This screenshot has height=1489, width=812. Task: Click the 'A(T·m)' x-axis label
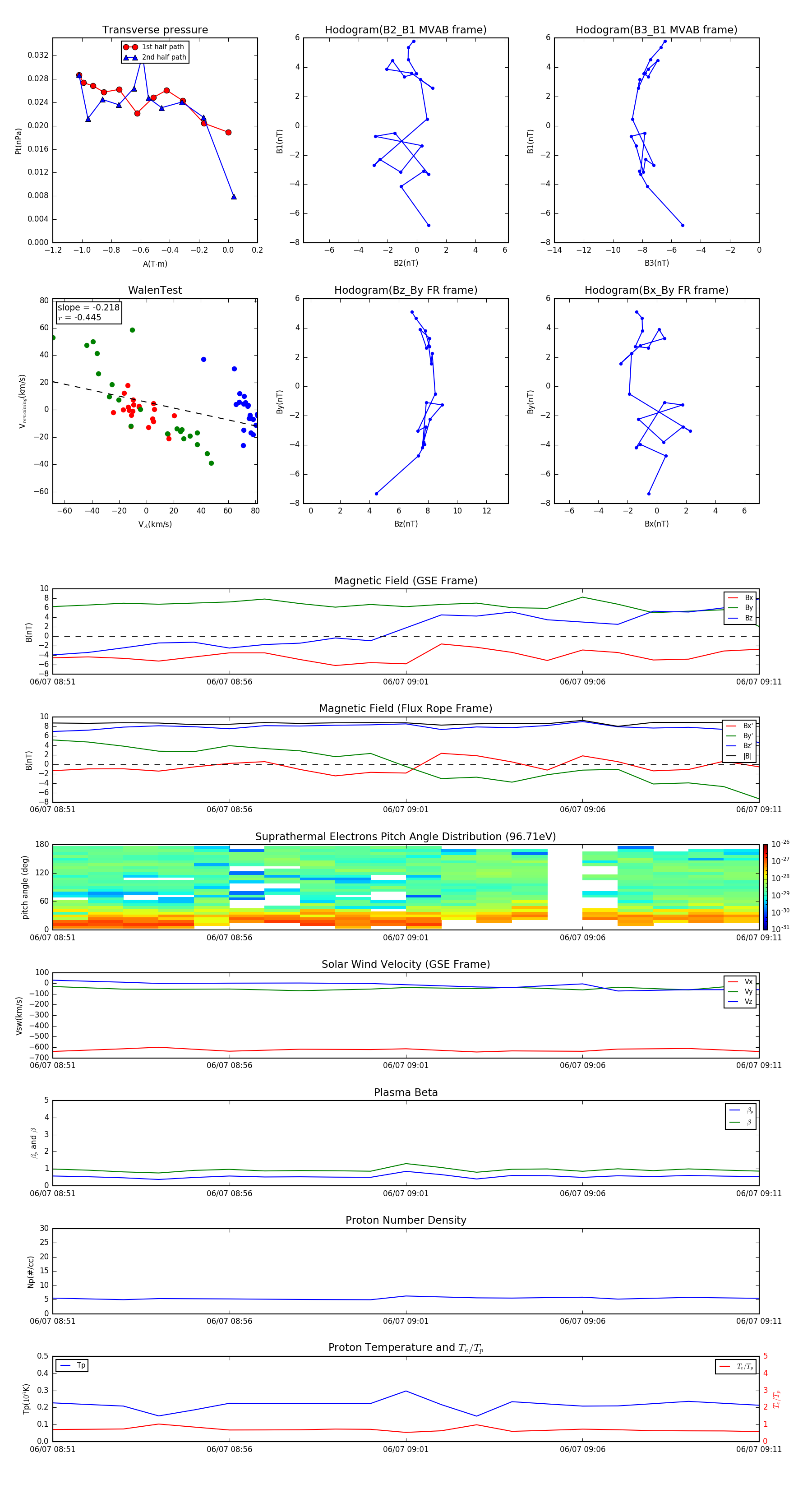tap(155, 264)
